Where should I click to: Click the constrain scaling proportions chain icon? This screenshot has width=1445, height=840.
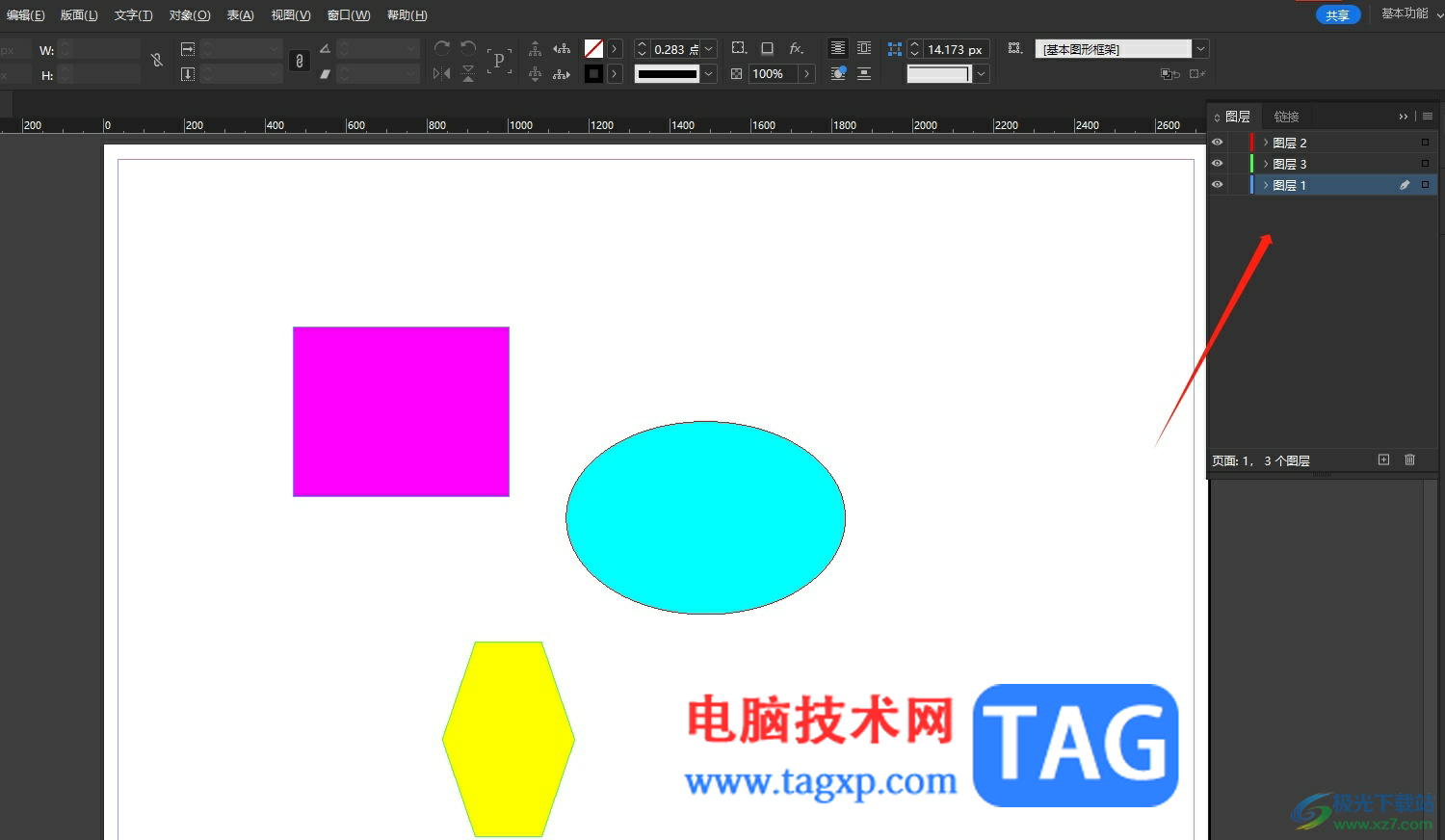point(300,61)
